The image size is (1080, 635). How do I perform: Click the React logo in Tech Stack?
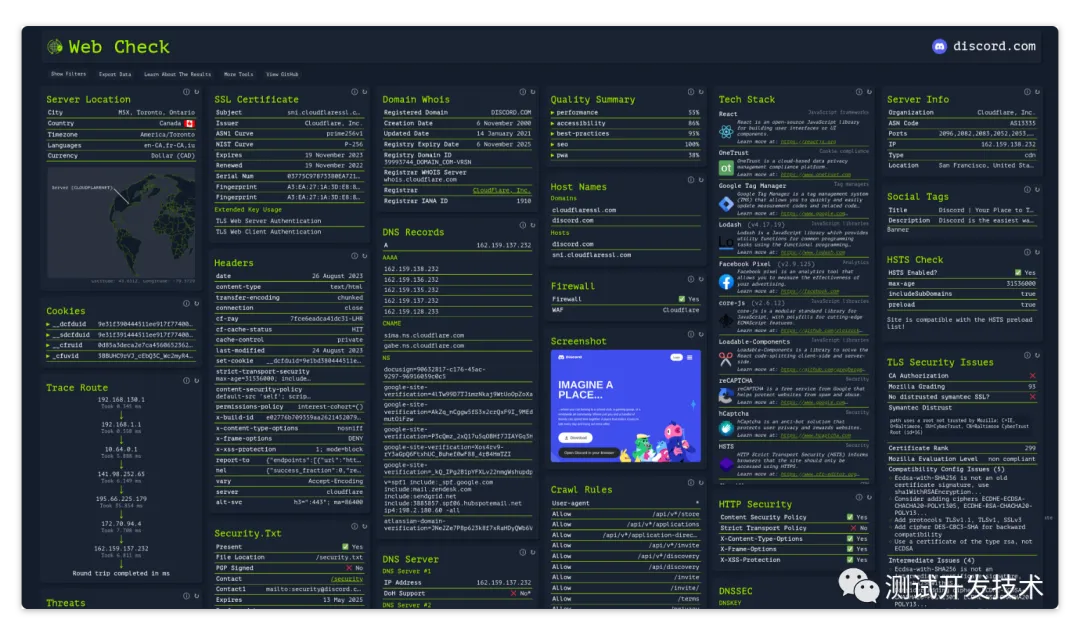point(726,132)
